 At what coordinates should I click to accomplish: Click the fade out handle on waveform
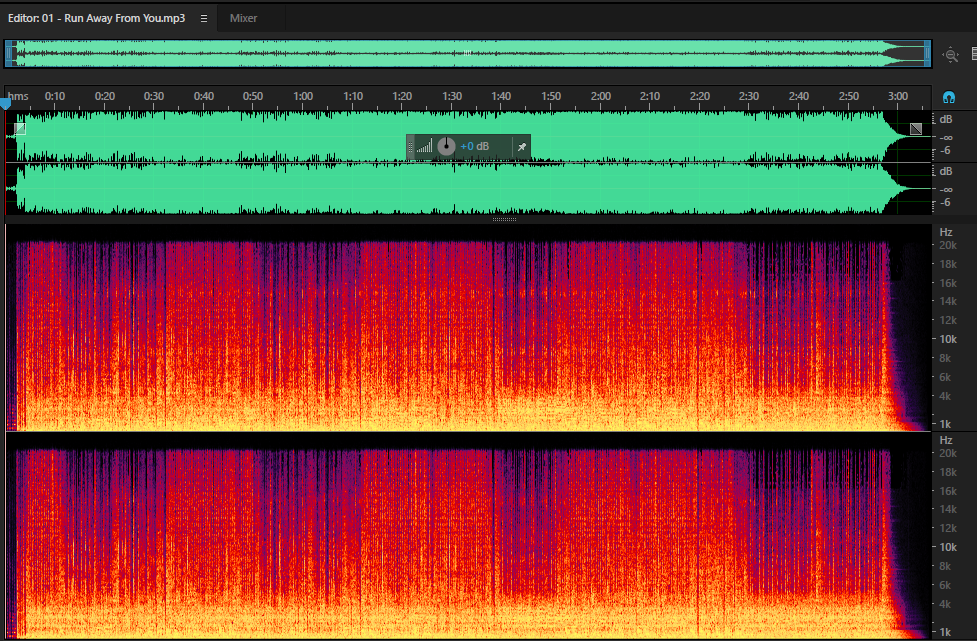point(915,129)
